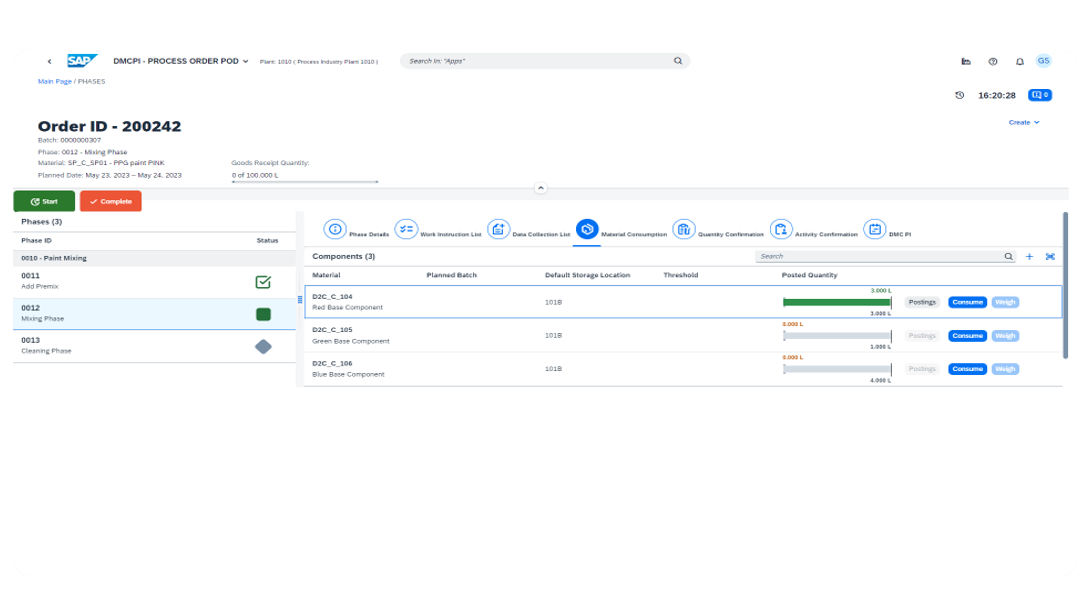This screenshot has width=1090, height=605.
Task: Click the plus icon to add component
Action: pos(1029,257)
